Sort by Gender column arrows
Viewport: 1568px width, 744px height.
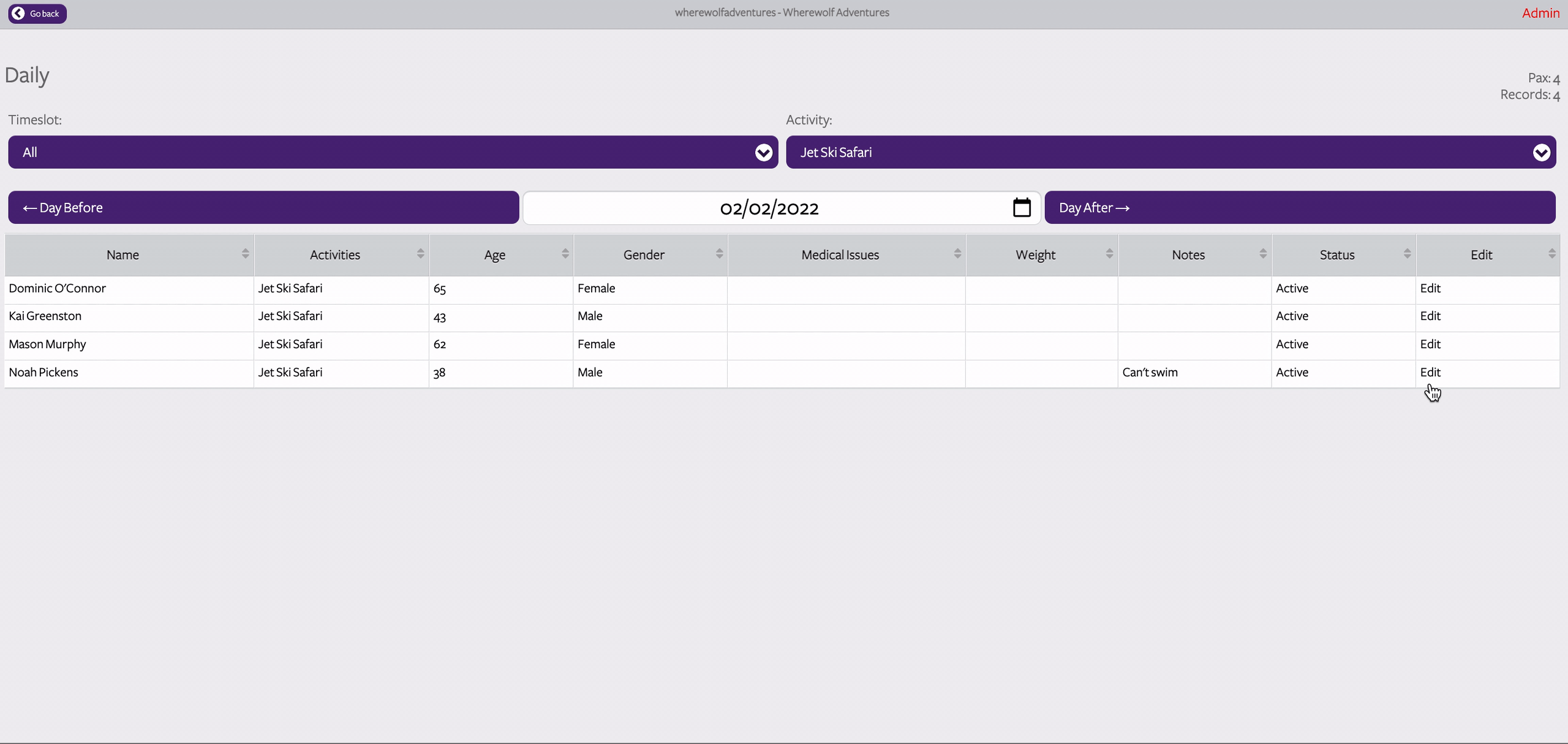pyautogui.click(x=719, y=254)
